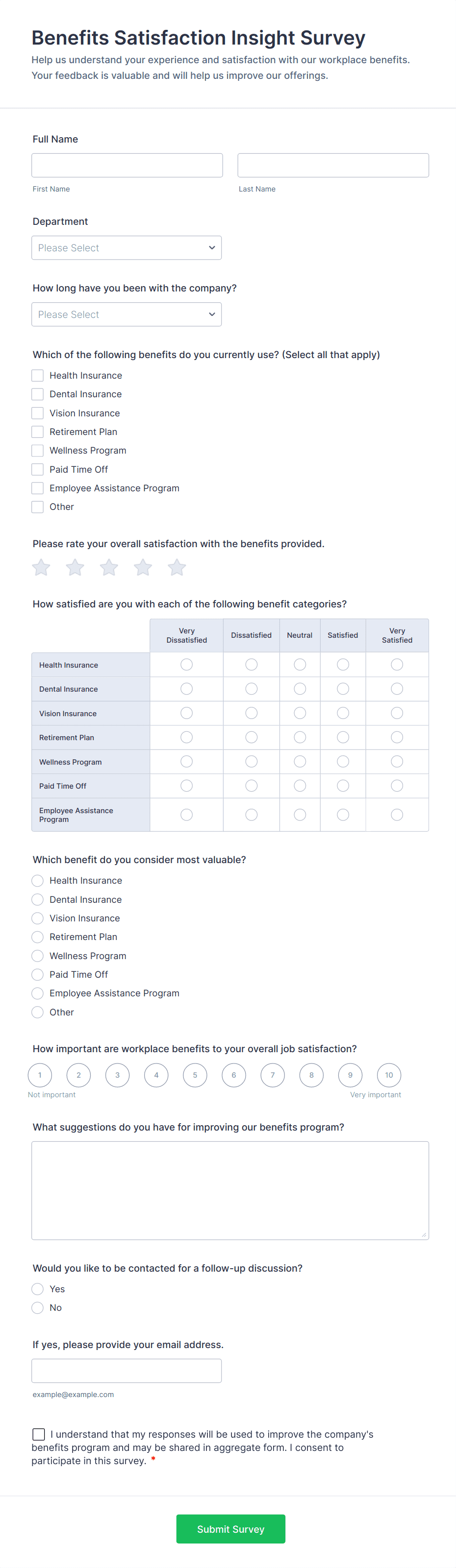Open the company tenure dropdown
Viewport: 456px width, 1568px height.
coord(126,314)
